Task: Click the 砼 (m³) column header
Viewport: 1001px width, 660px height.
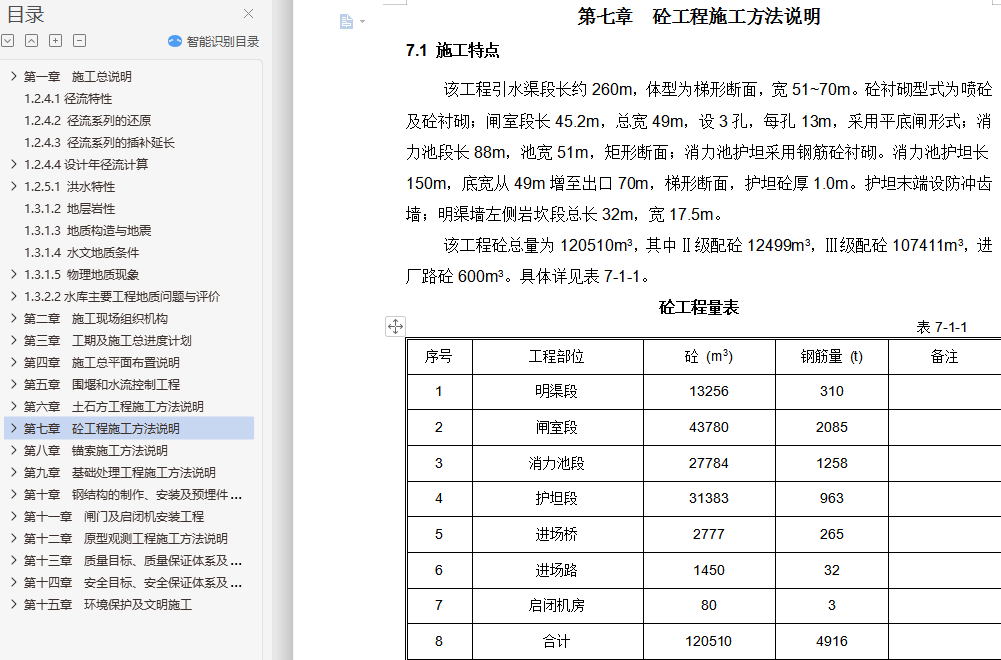Action: 709,356
